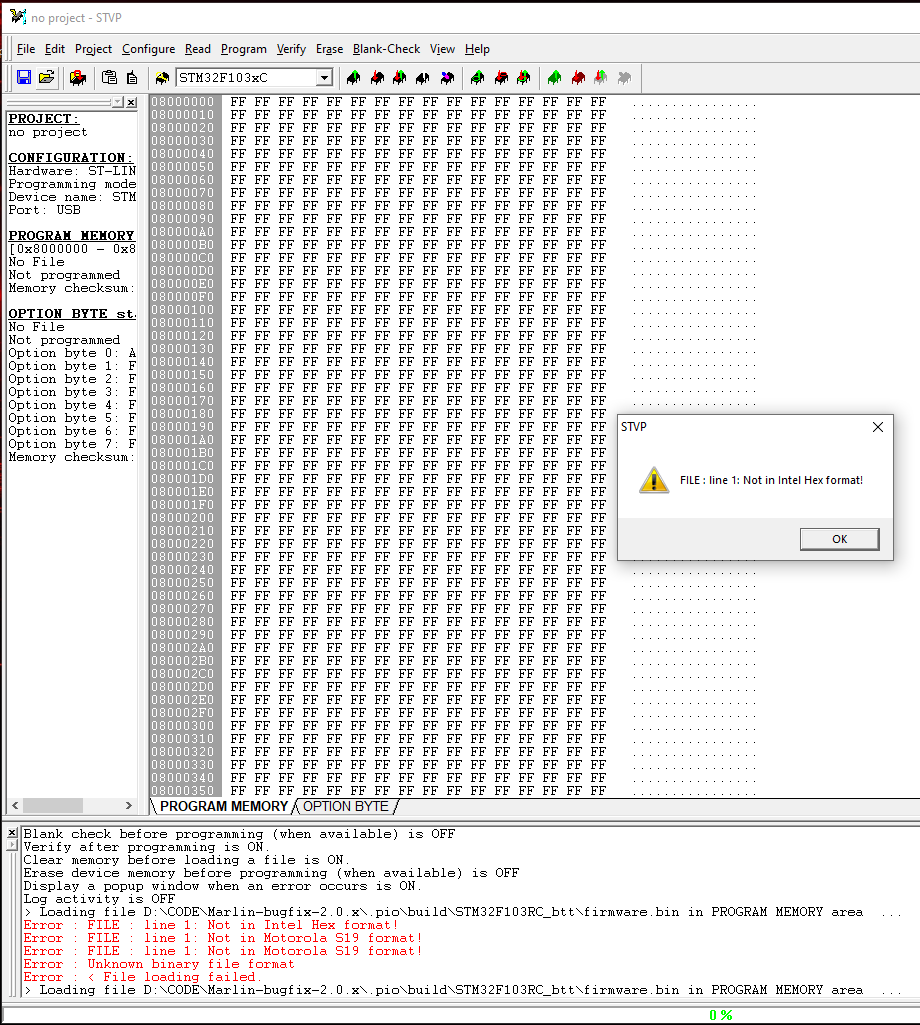Open the Edit menu
Viewport: 920px width, 1025px height.
coord(55,49)
